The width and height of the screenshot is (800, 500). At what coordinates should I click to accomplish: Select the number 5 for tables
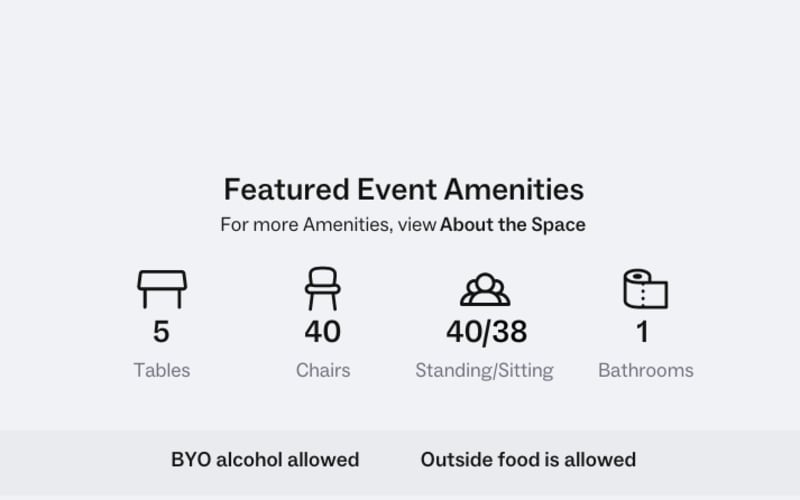click(x=161, y=332)
